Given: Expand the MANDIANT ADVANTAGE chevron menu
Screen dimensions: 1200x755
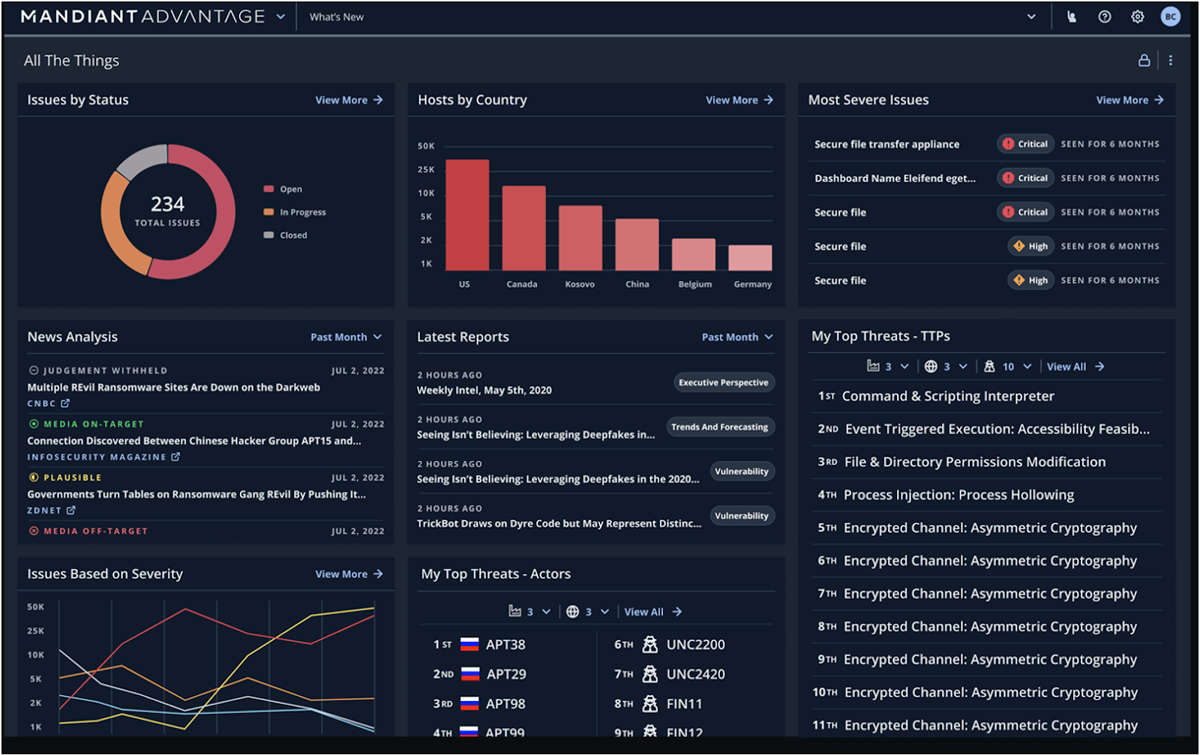Looking at the screenshot, I should tap(279, 16).
